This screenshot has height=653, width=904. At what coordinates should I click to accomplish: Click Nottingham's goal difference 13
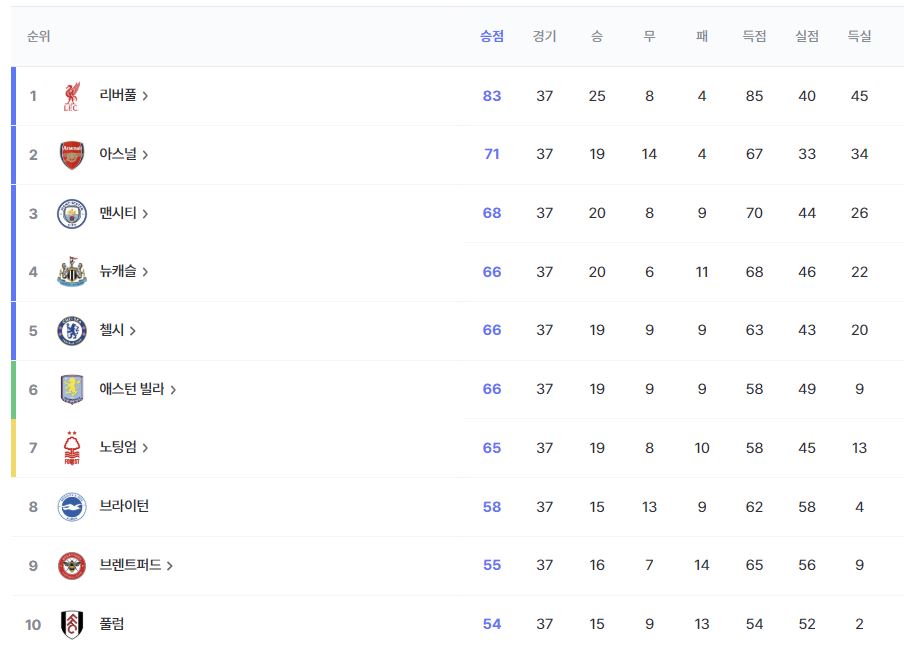[859, 448]
